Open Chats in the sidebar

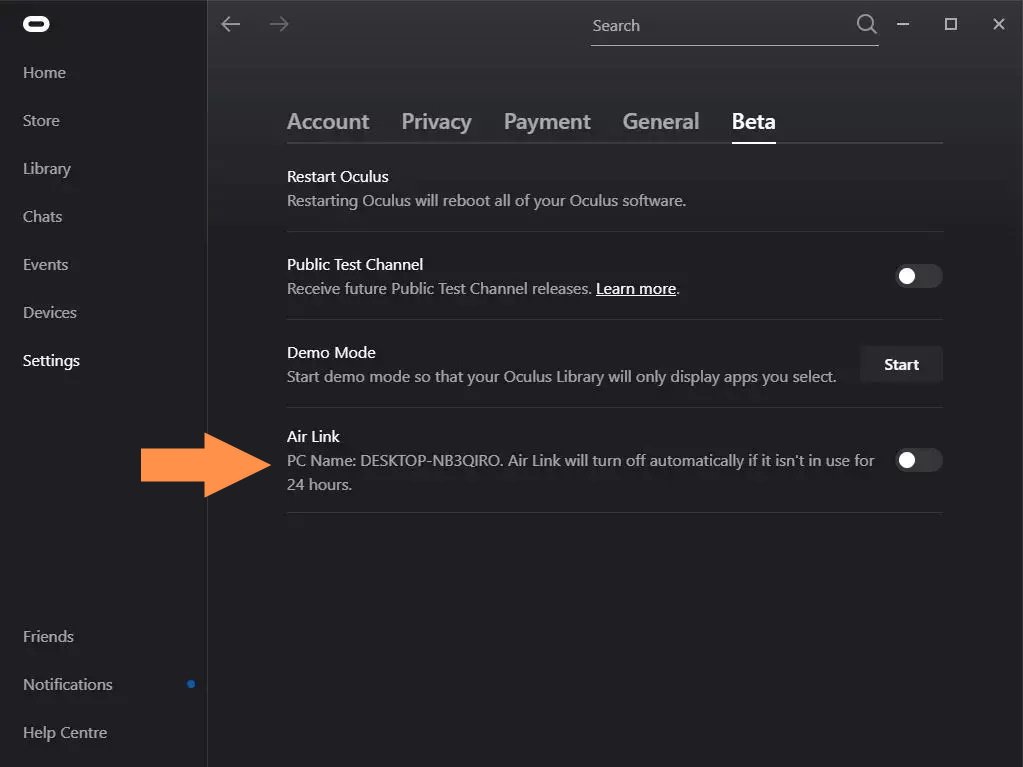tap(42, 217)
